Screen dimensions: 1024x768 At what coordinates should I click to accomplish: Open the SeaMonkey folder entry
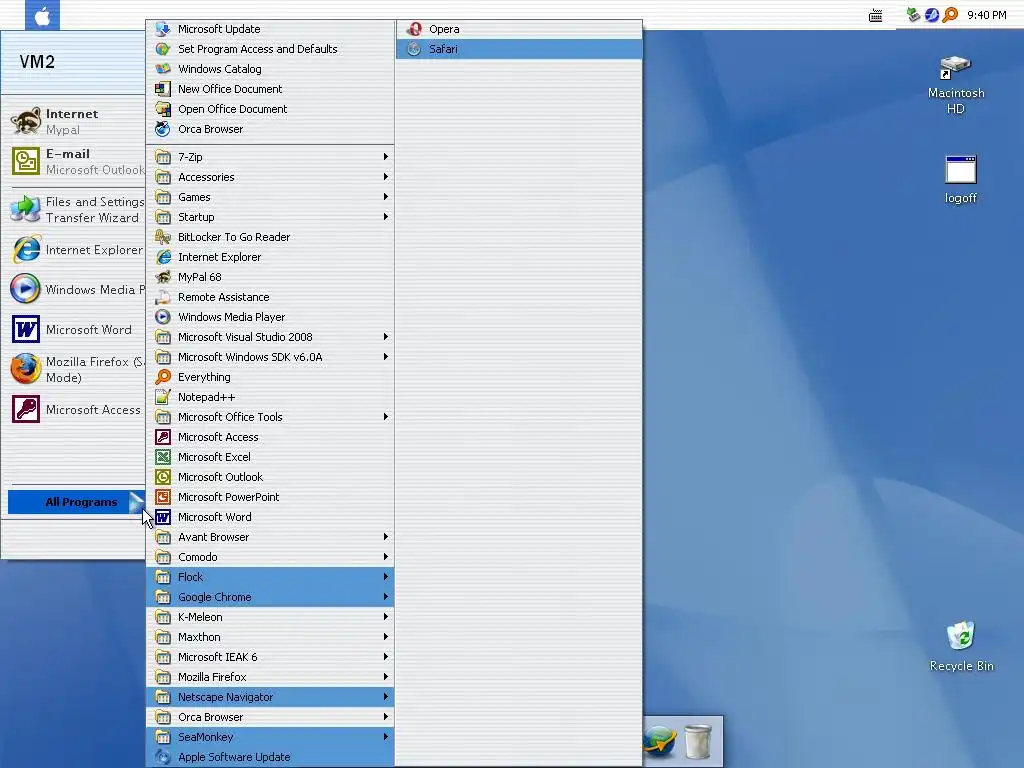(x=270, y=737)
